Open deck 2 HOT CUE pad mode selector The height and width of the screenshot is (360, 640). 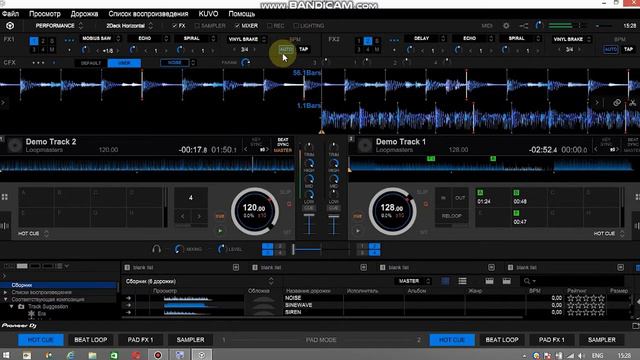tap(608, 233)
